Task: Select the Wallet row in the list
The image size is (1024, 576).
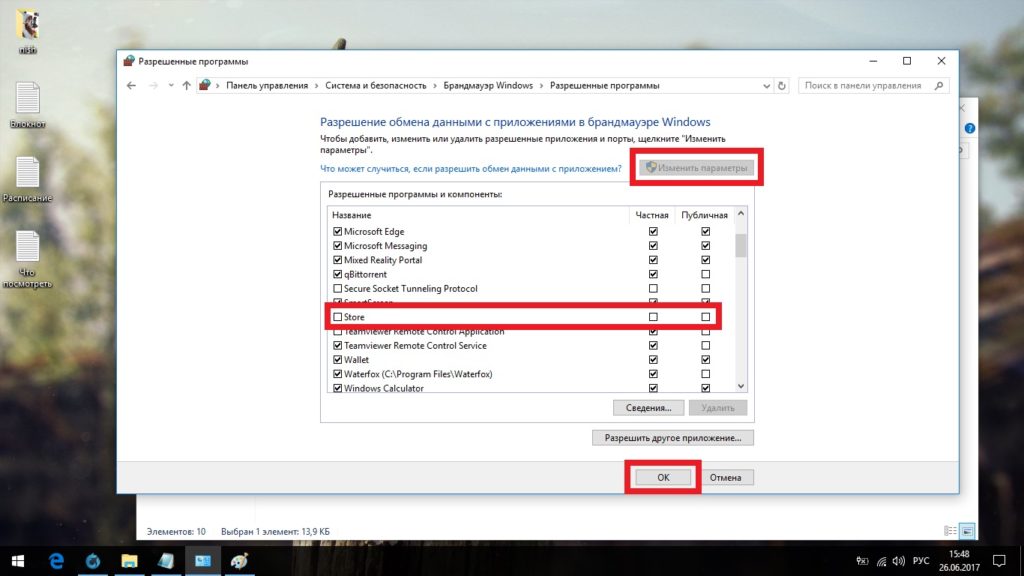Action: click(x=530, y=360)
